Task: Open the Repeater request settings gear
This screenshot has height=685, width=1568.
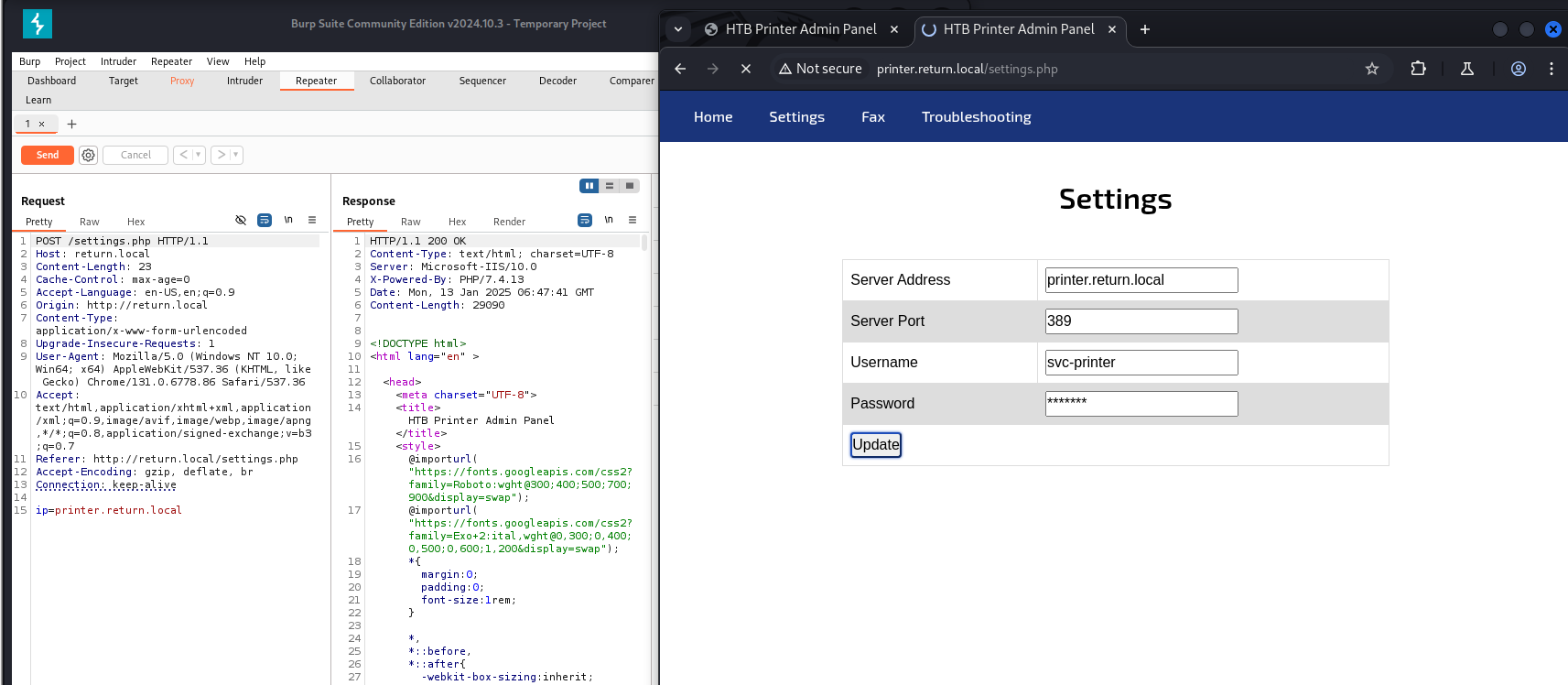Action: tap(88, 156)
